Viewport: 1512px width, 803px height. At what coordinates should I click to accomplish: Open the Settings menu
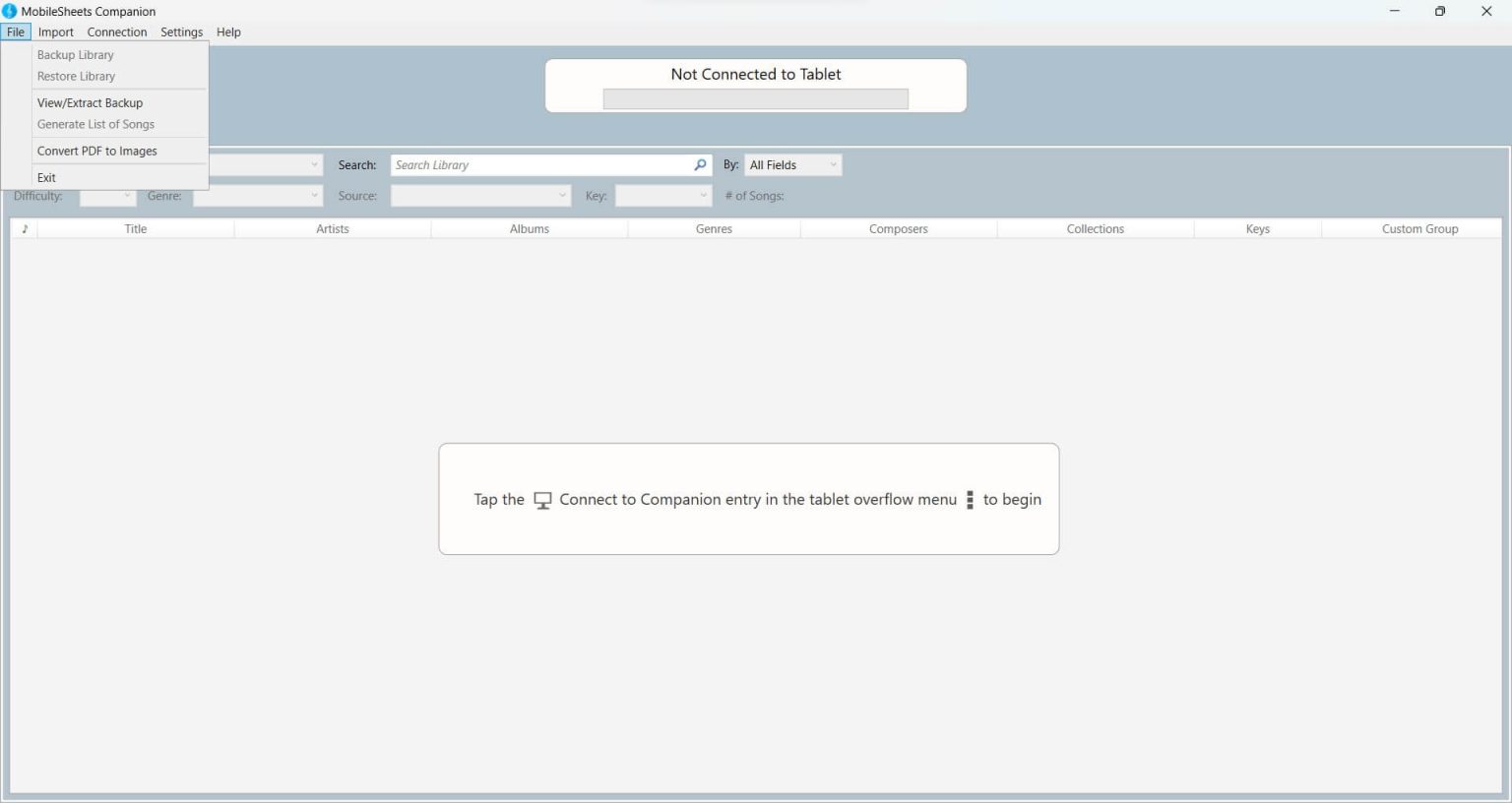(181, 31)
